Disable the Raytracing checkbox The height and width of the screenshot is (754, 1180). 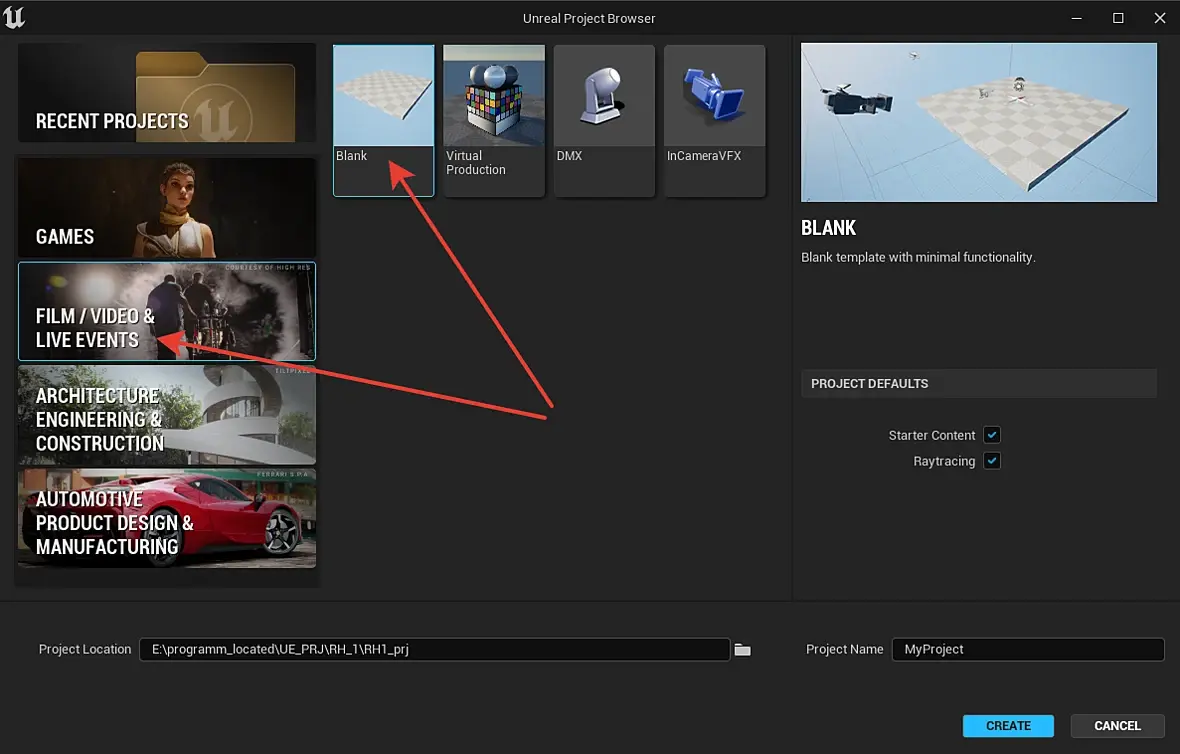coord(992,461)
